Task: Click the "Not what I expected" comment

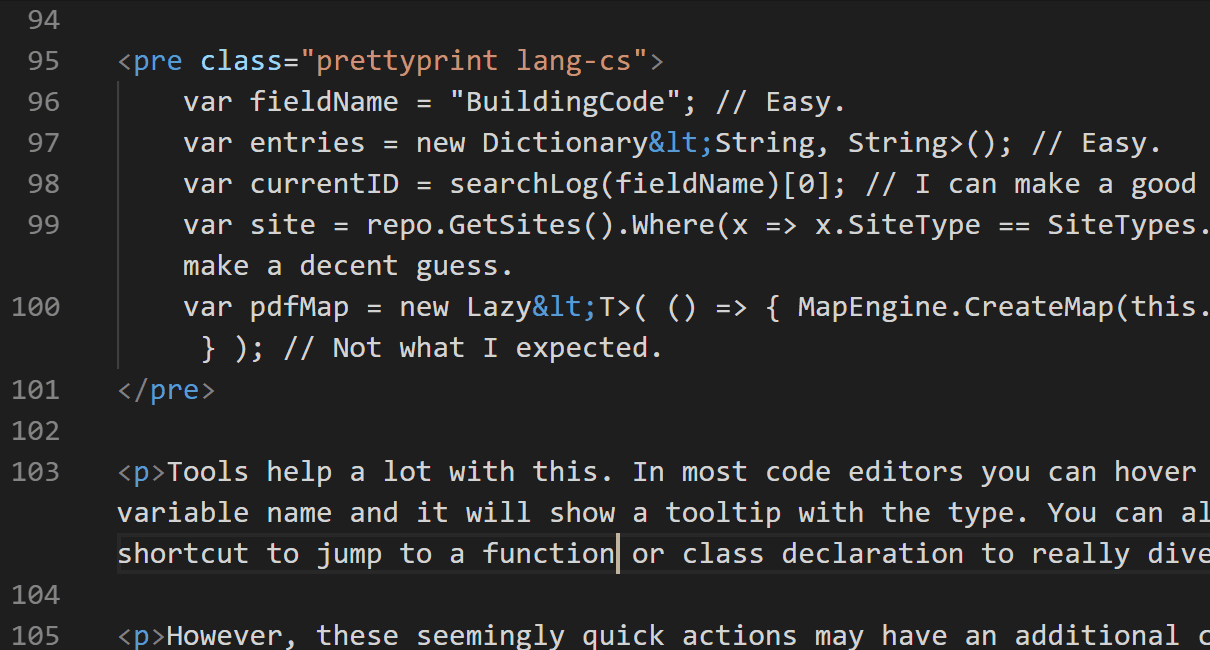Action: [x=496, y=349]
